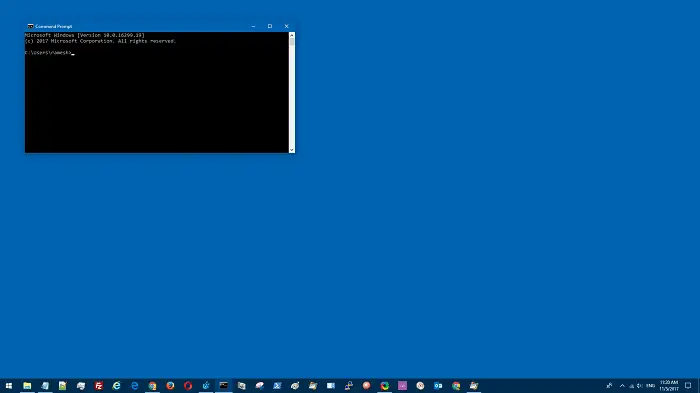
Task: Open Microsoft Edge from taskbar
Action: pyautogui.click(x=134, y=385)
